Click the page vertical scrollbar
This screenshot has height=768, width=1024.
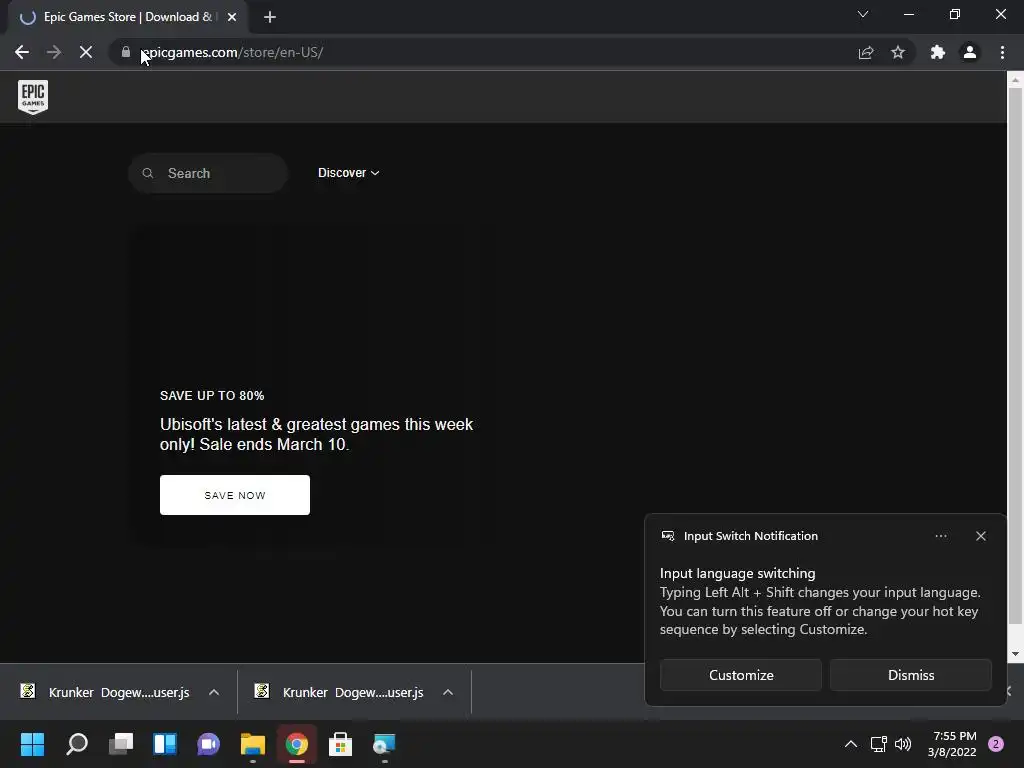(x=1015, y=356)
